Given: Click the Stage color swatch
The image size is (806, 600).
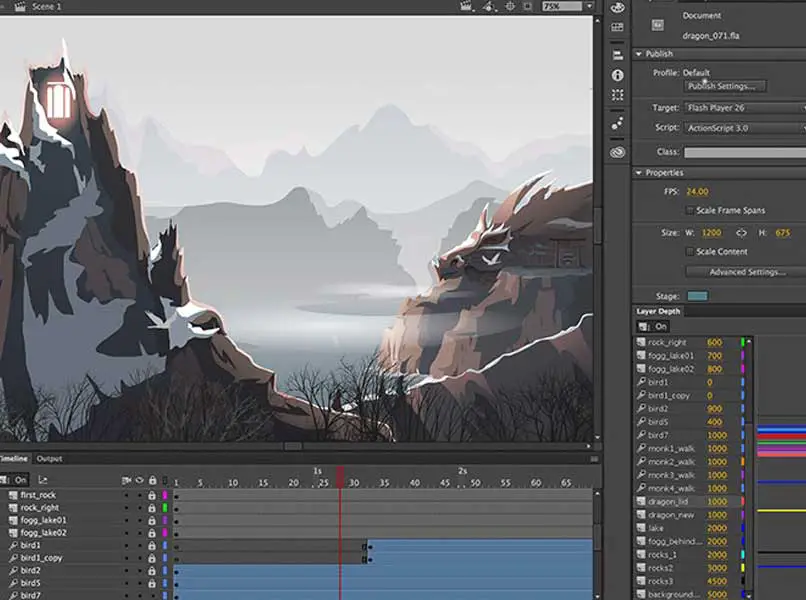Looking at the screenshot, I should [x=697, y=296].
